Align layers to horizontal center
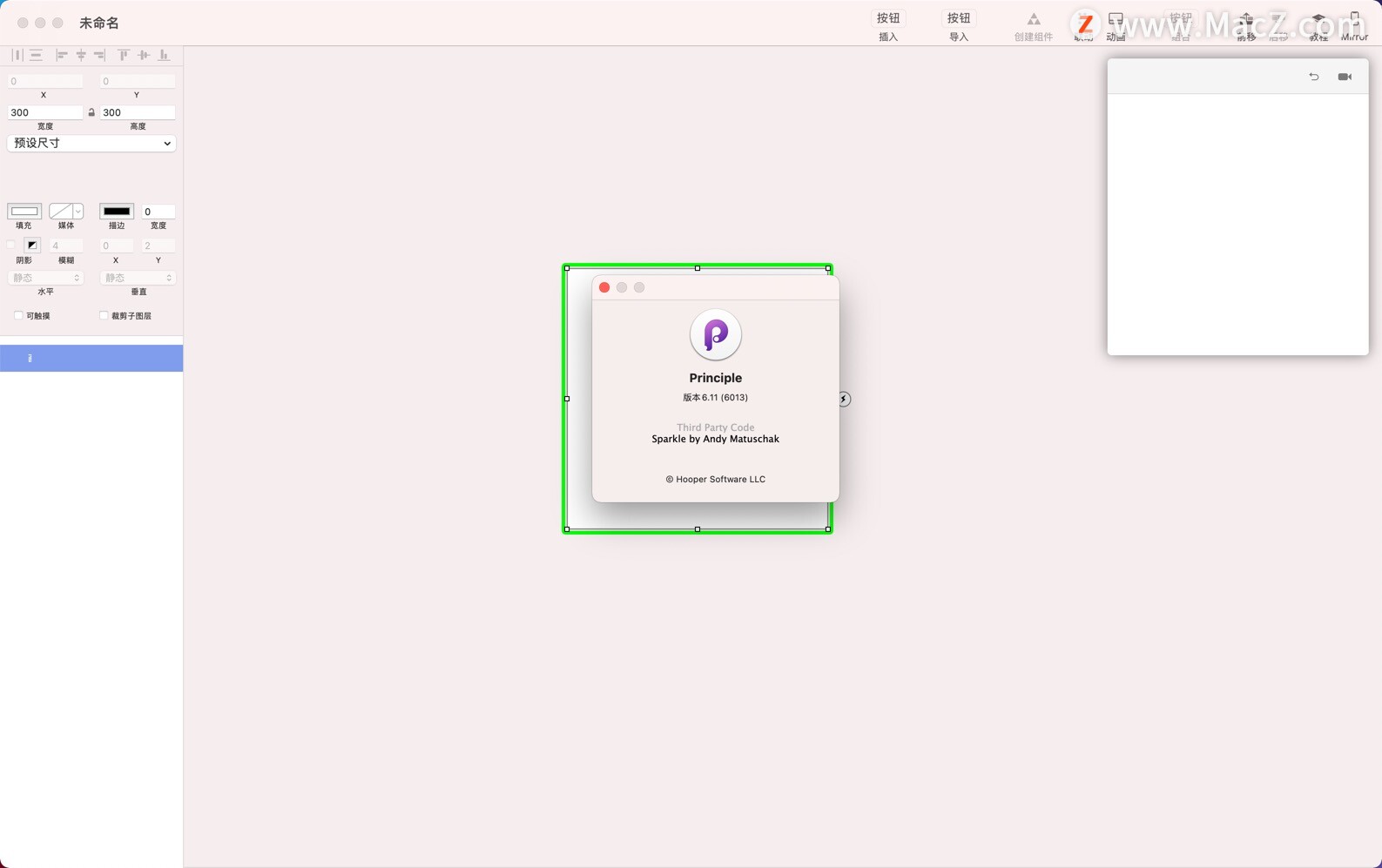Image resolution: width=1382 pixels, height=868 pixels. pyautogui.click(x=81, y=55)
